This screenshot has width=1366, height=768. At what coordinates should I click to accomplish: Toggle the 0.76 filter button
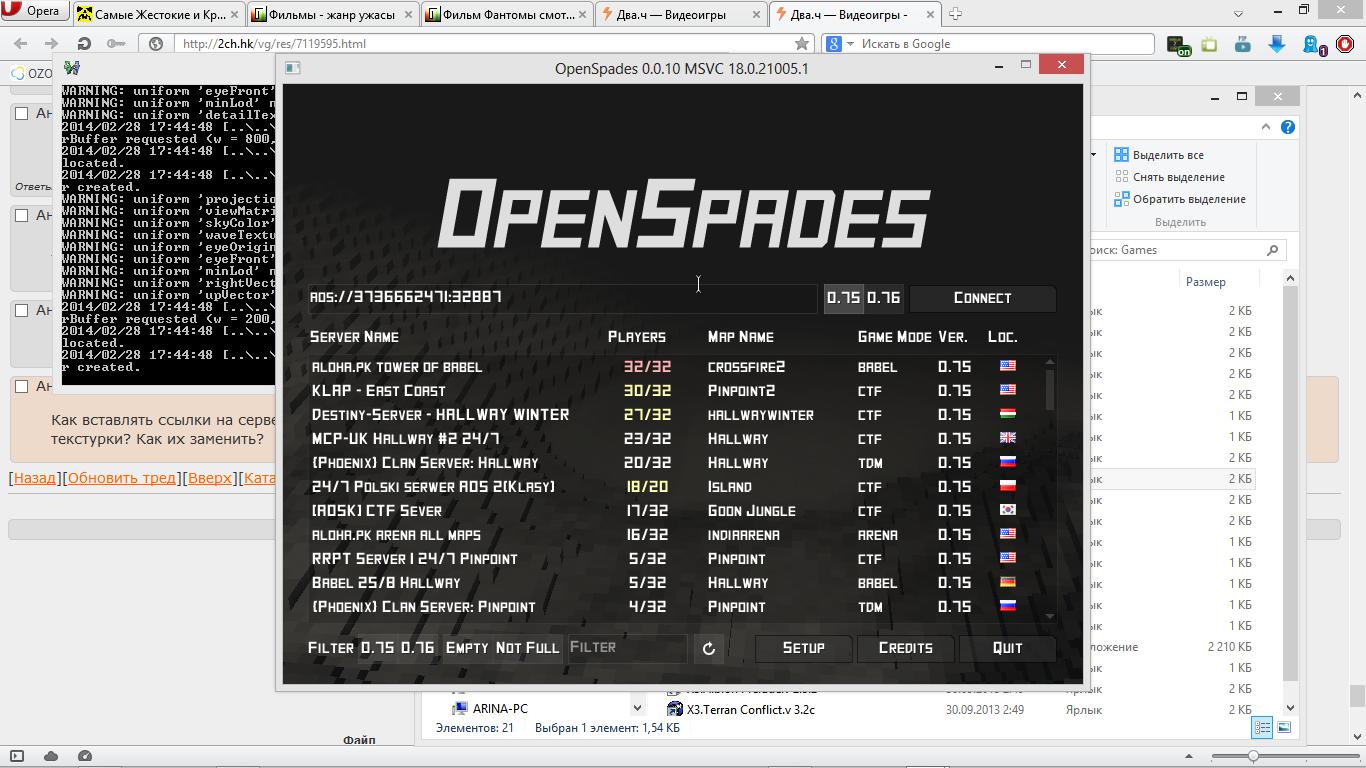(417, 648)
